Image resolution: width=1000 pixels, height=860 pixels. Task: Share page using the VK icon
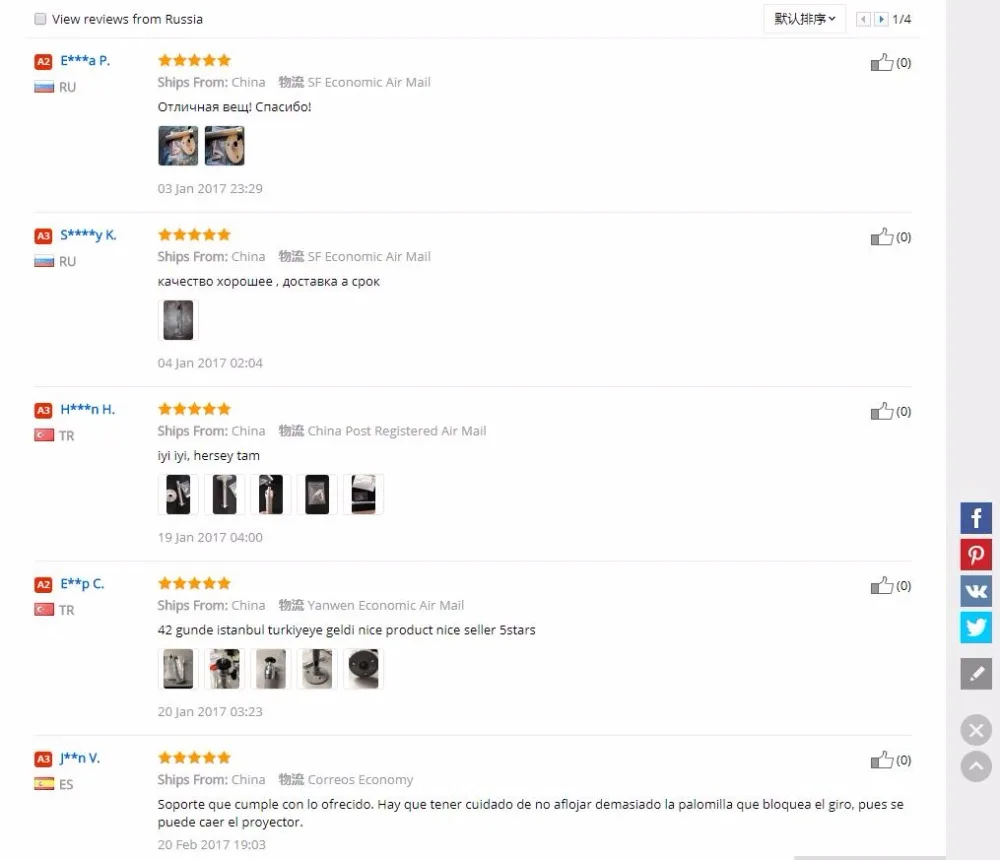(976, 591)
